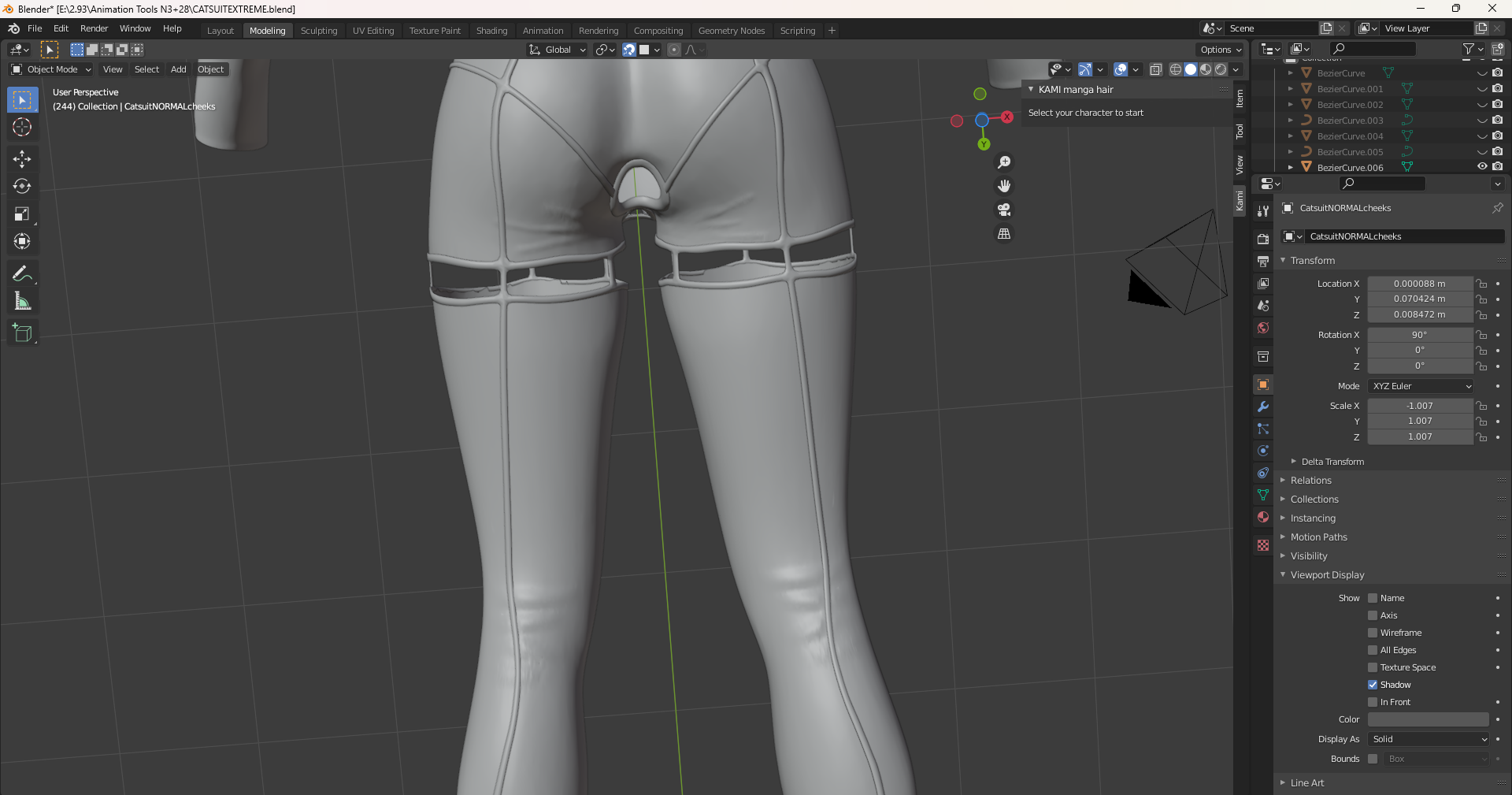Open the Global orientation dropdown

click(x=558, y=50)
